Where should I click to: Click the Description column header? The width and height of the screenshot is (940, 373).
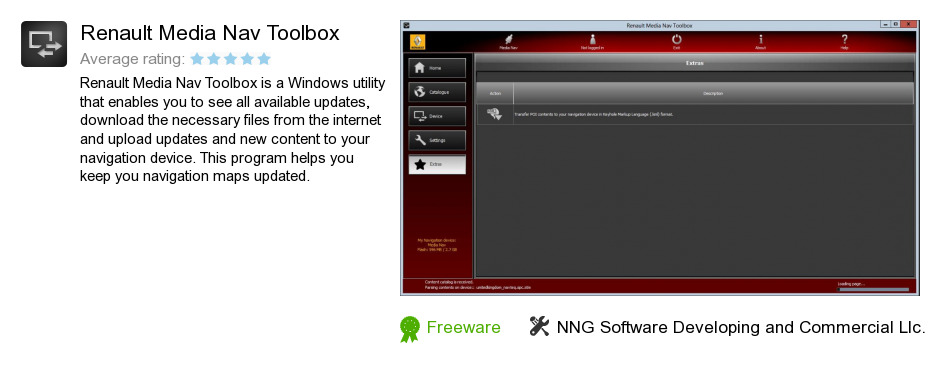[713, 93]
